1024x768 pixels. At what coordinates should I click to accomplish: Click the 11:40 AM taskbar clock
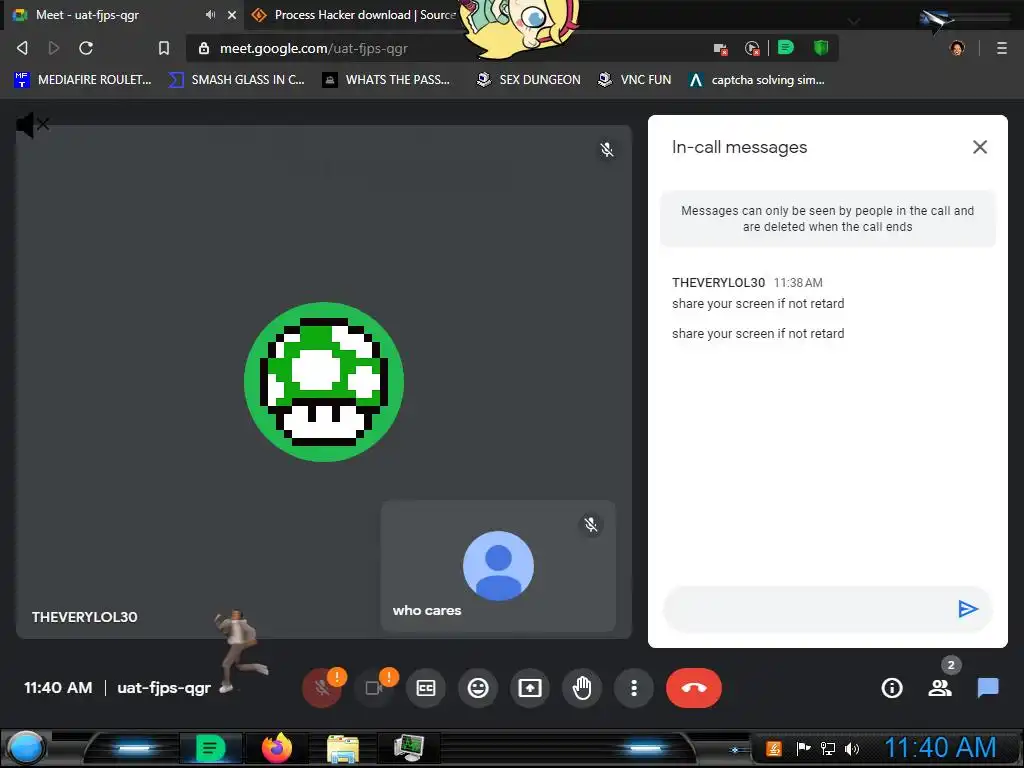point(940,747)
